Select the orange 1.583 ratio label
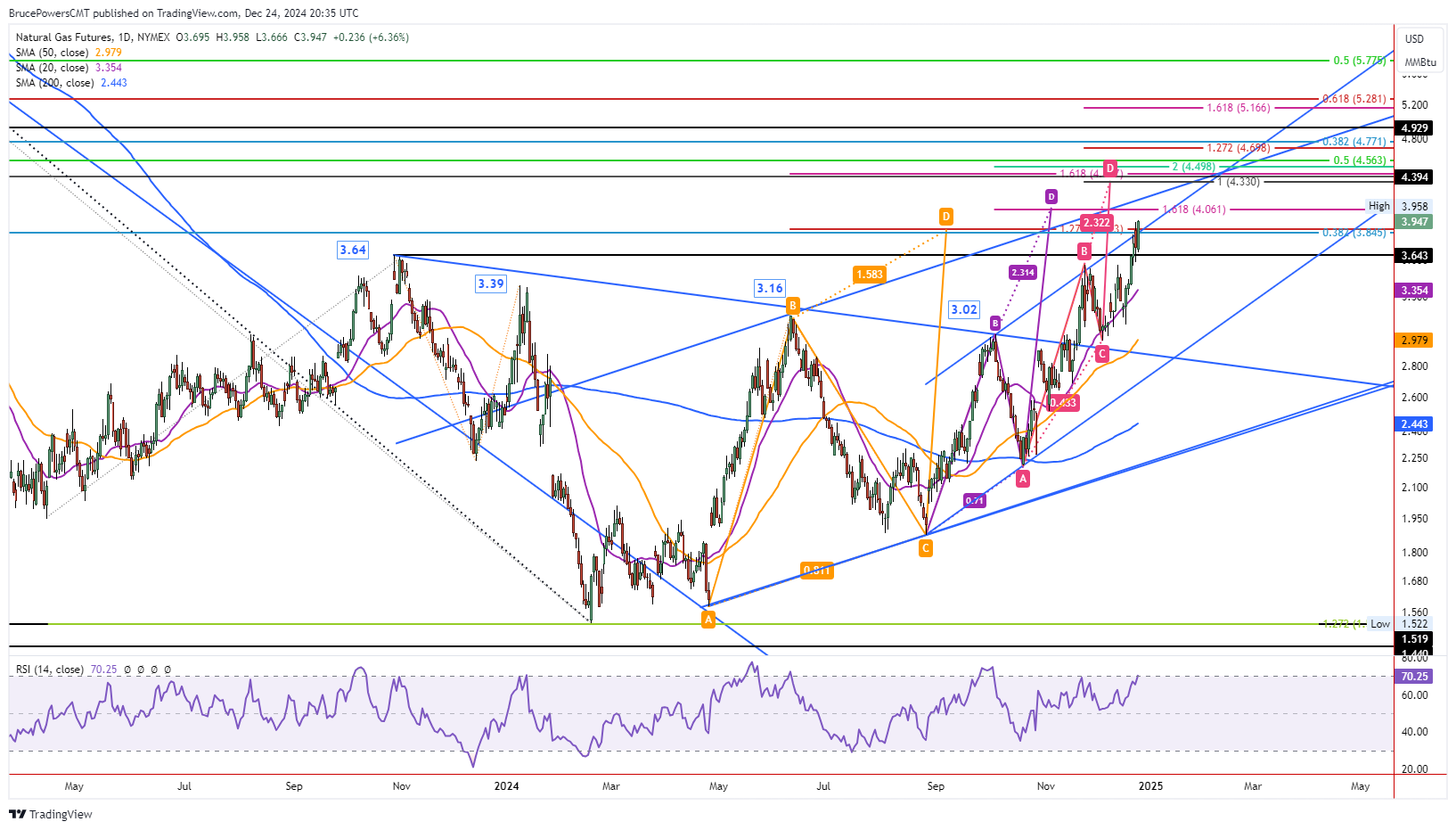Viewport: 1456px width, 830px height. (869, 274)
